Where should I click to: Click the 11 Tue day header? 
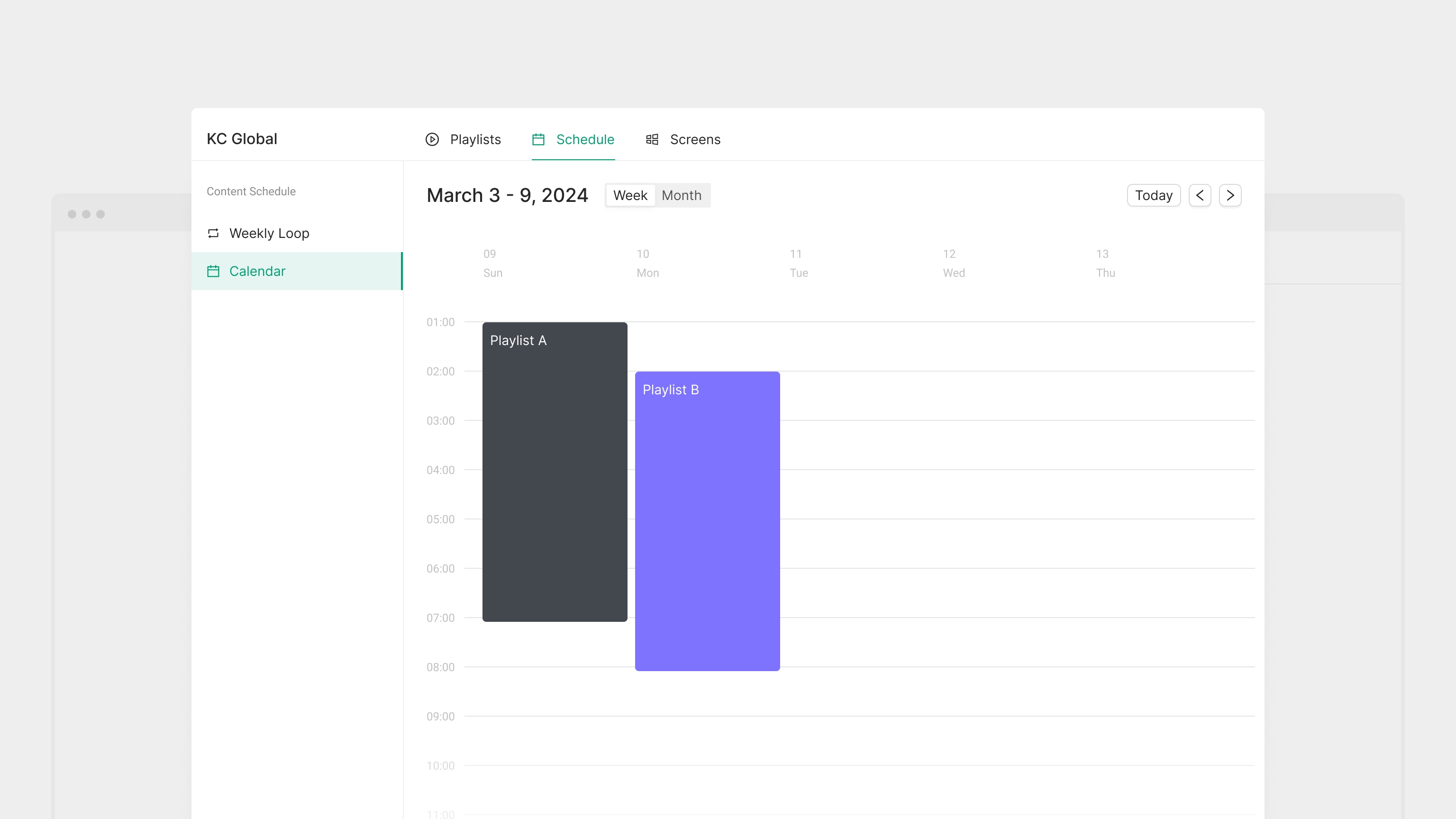coord(798,263)
